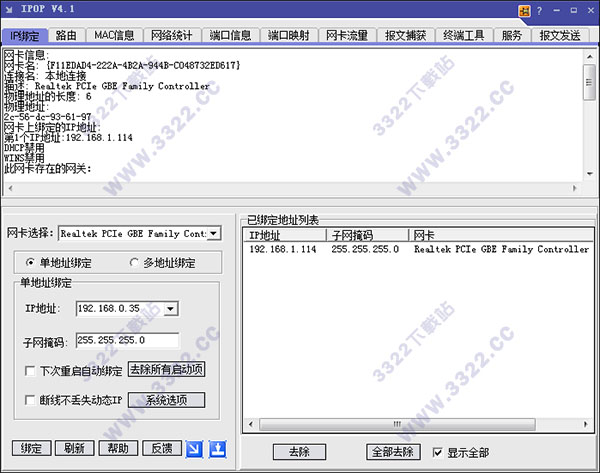Image resolution: width=600 pixels, height=473 pixels.
Task: Open the 报文发送 tab
Action: coord(560,36)
